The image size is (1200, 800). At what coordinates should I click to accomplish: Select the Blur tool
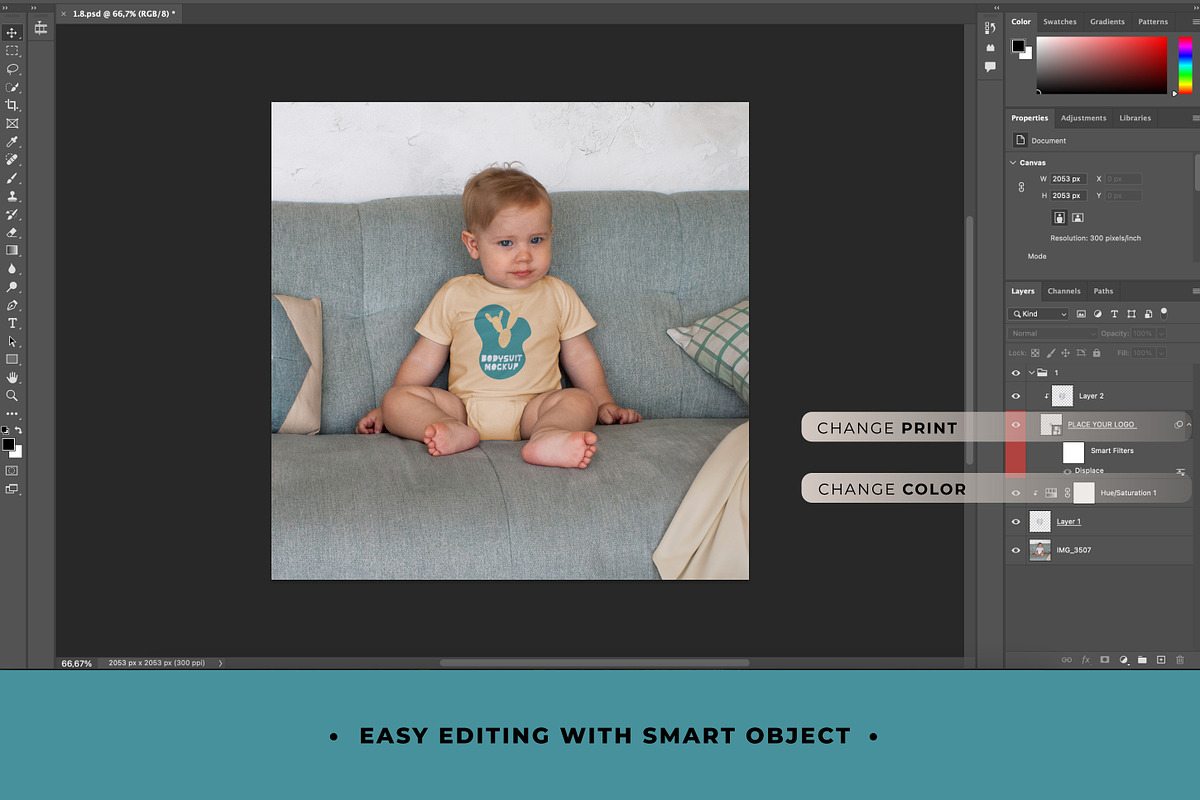(13, 268)
